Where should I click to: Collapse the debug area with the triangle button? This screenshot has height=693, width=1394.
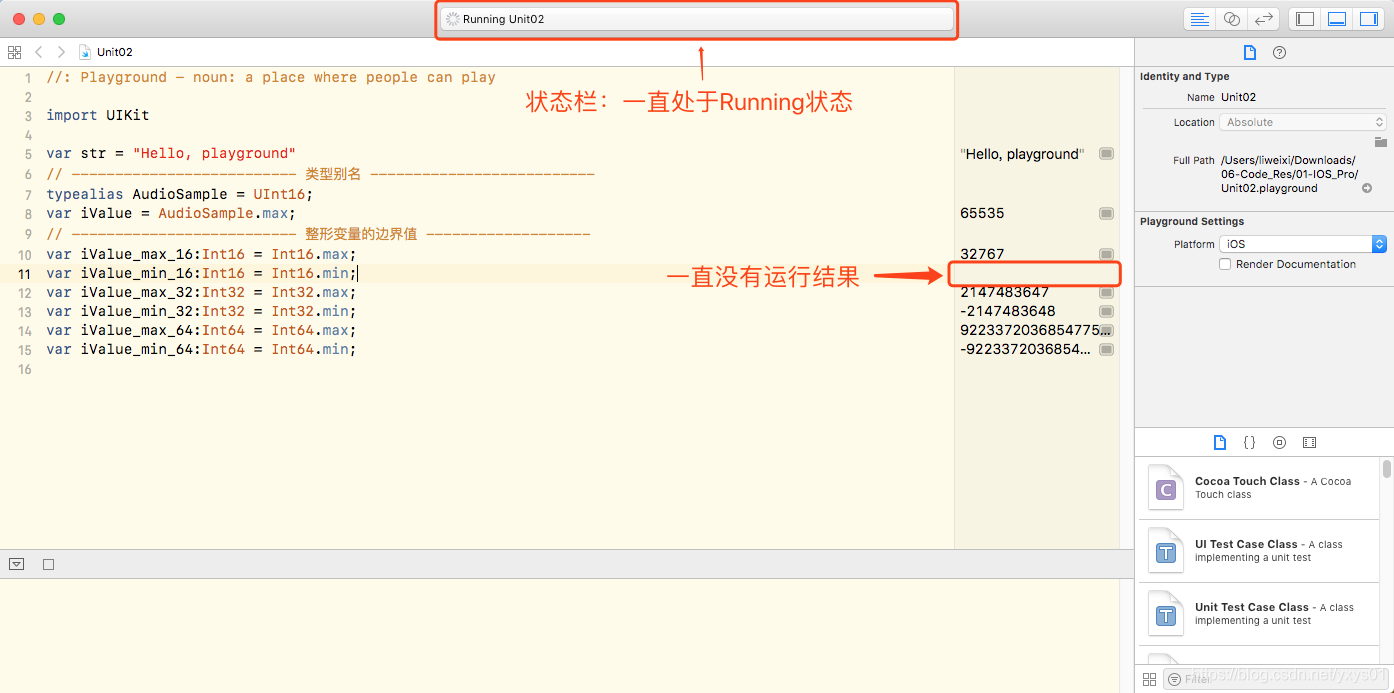[x=16, y=564]
